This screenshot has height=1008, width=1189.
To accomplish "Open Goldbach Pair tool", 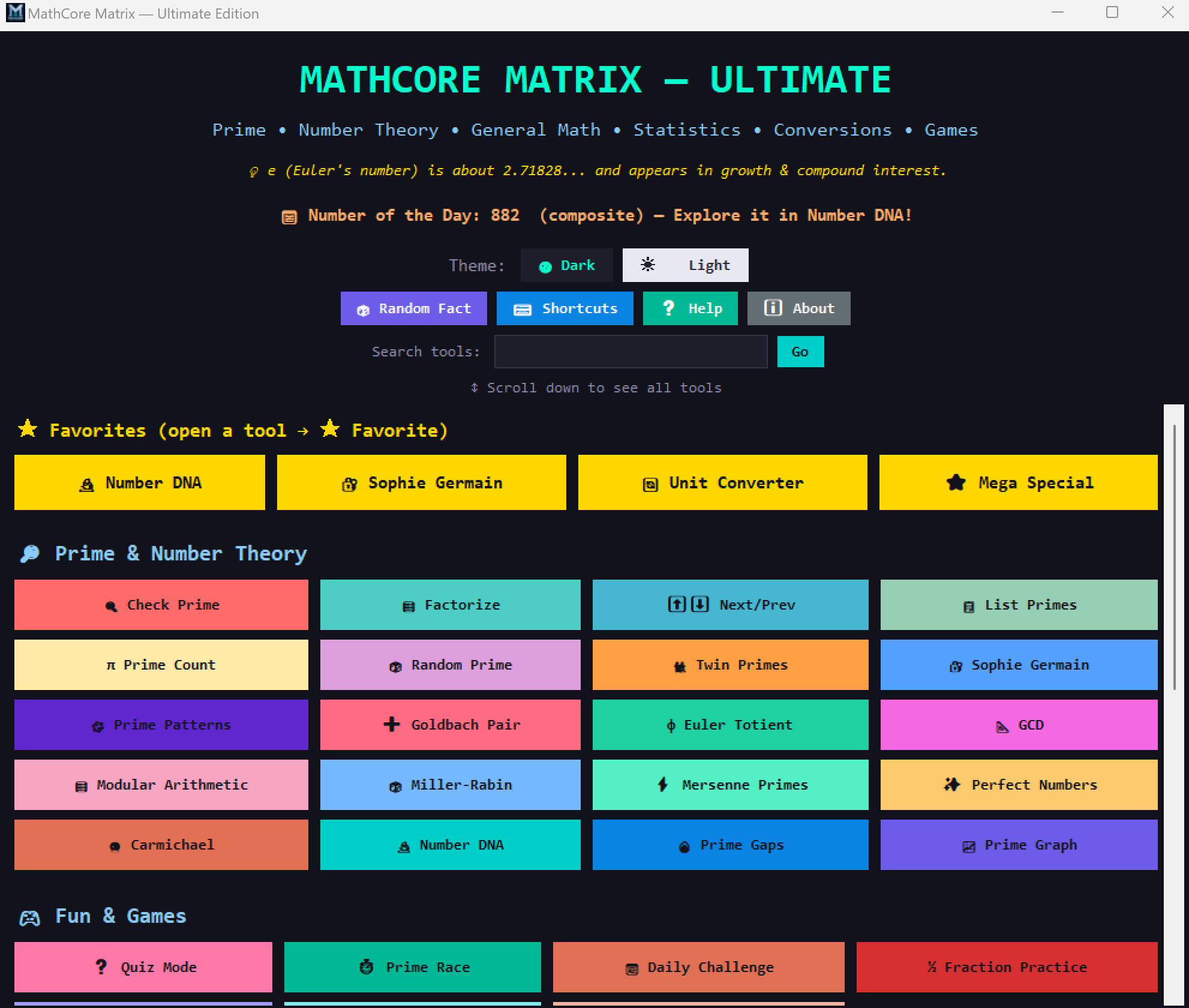I will click(450, 725).
